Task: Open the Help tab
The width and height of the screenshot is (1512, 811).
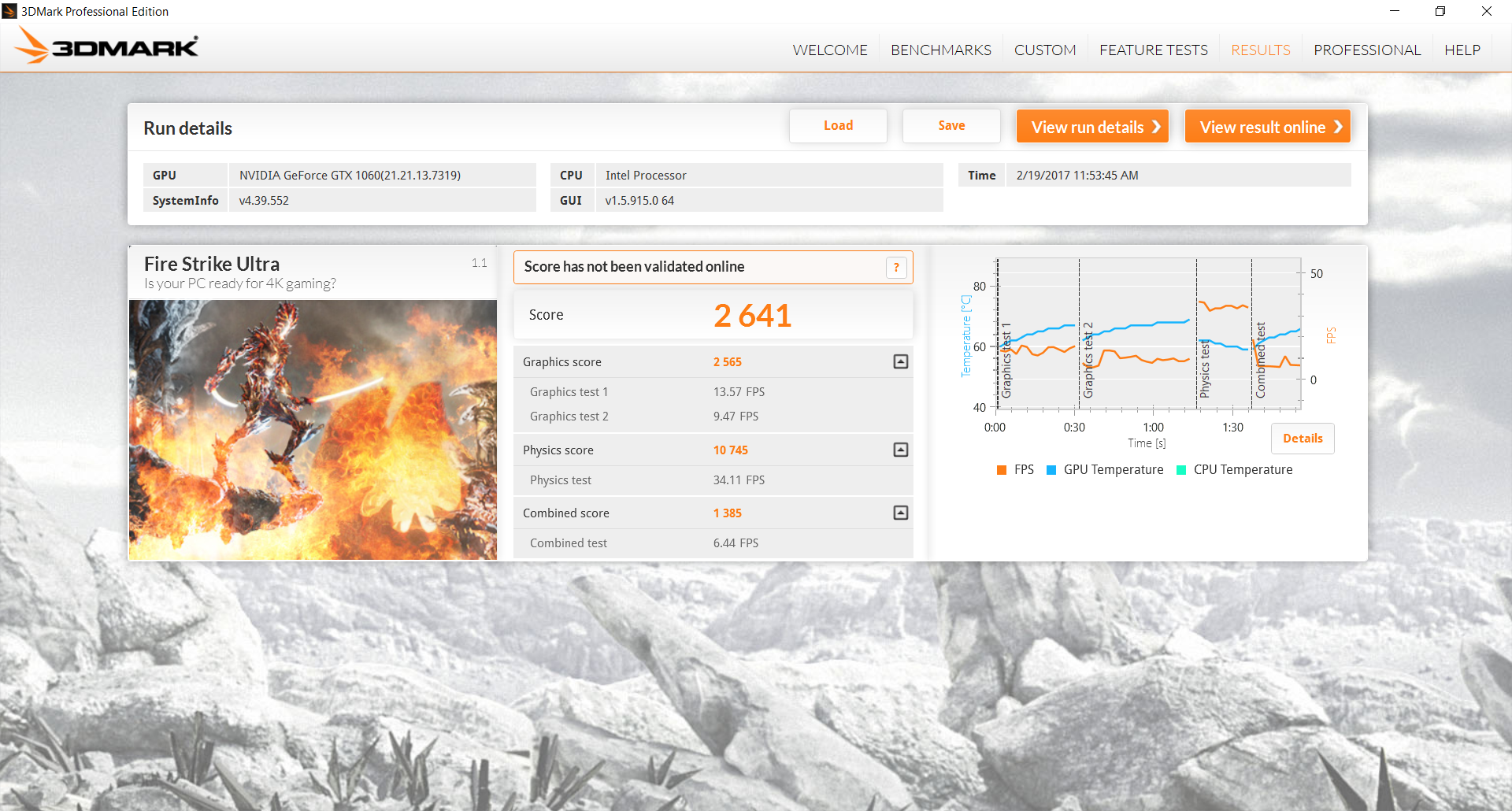Action: [1462, 50]
